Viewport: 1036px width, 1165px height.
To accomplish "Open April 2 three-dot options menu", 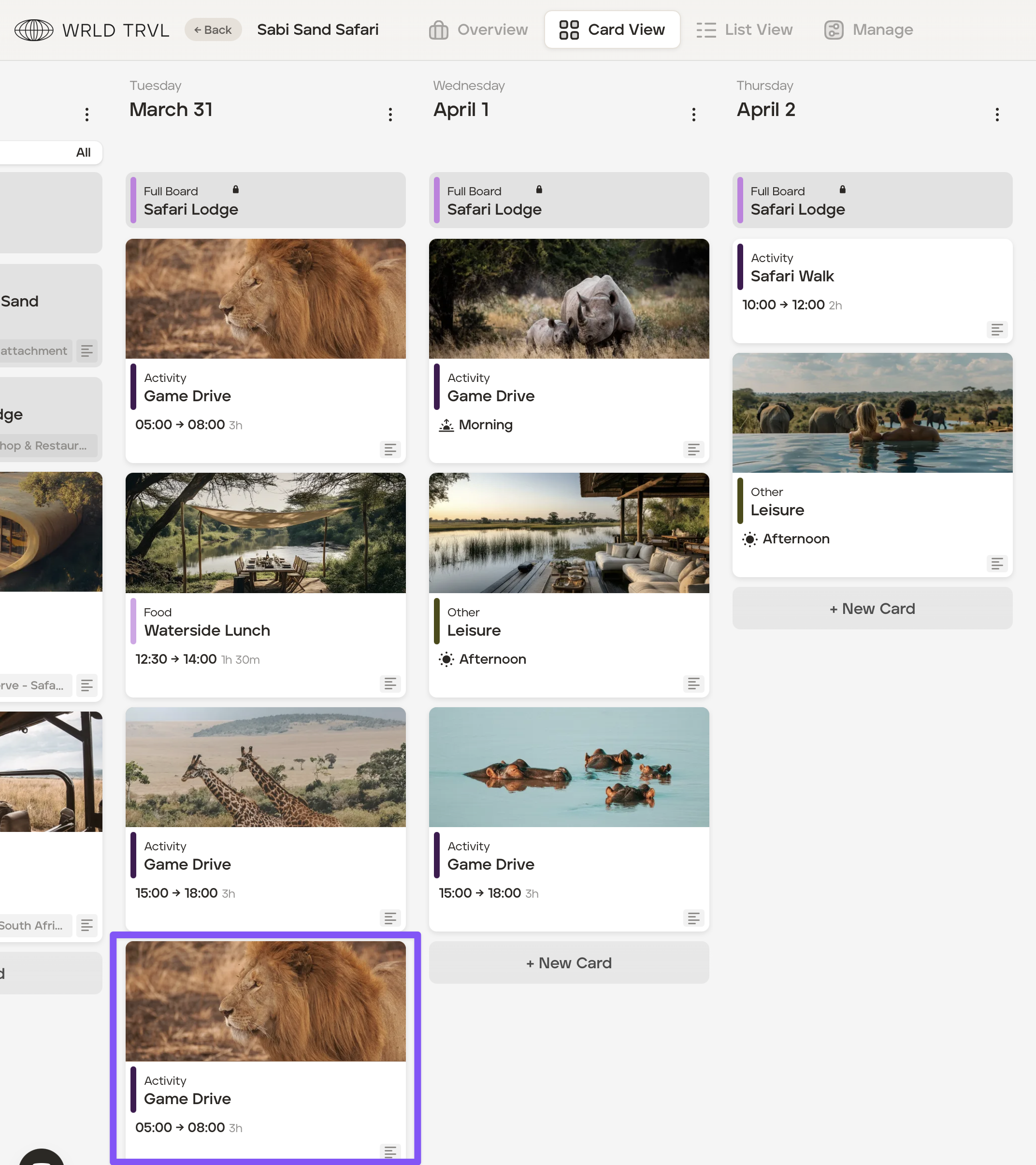I will (x=997, y=115).
